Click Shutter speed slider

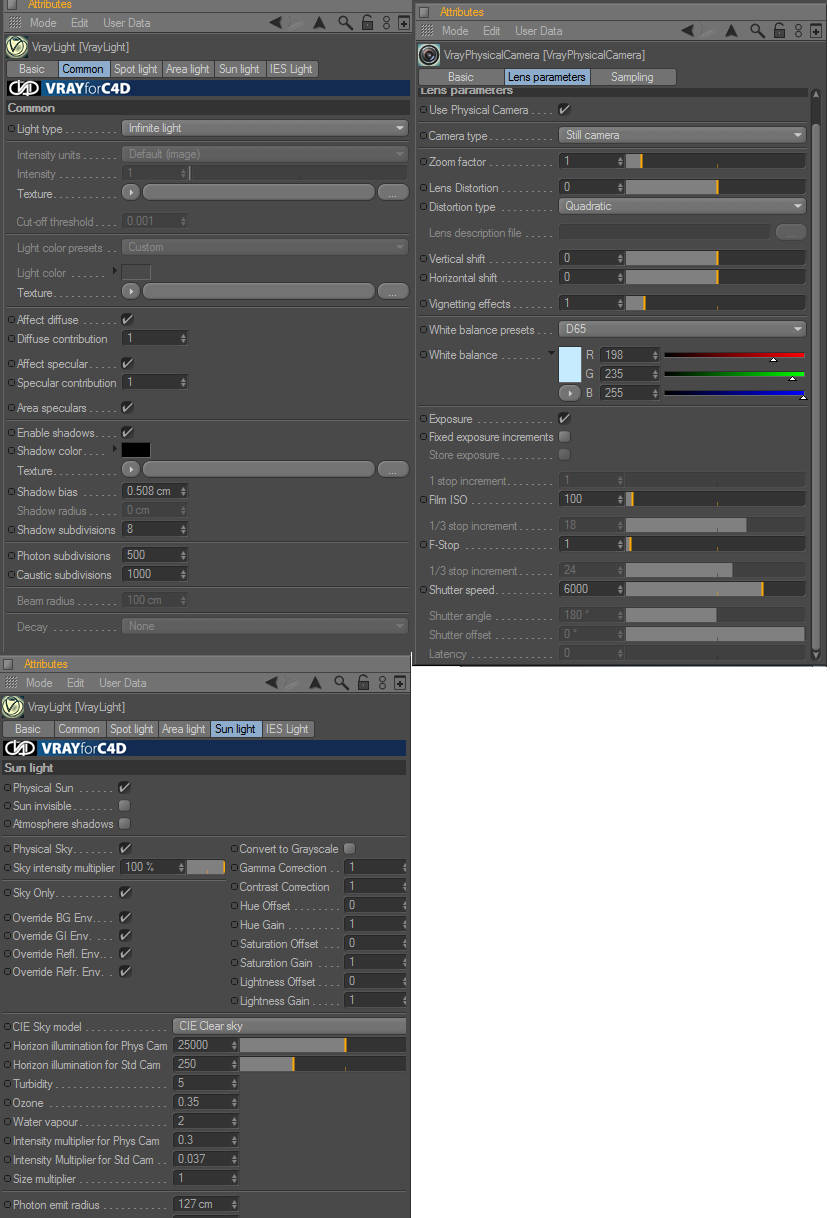715,589
